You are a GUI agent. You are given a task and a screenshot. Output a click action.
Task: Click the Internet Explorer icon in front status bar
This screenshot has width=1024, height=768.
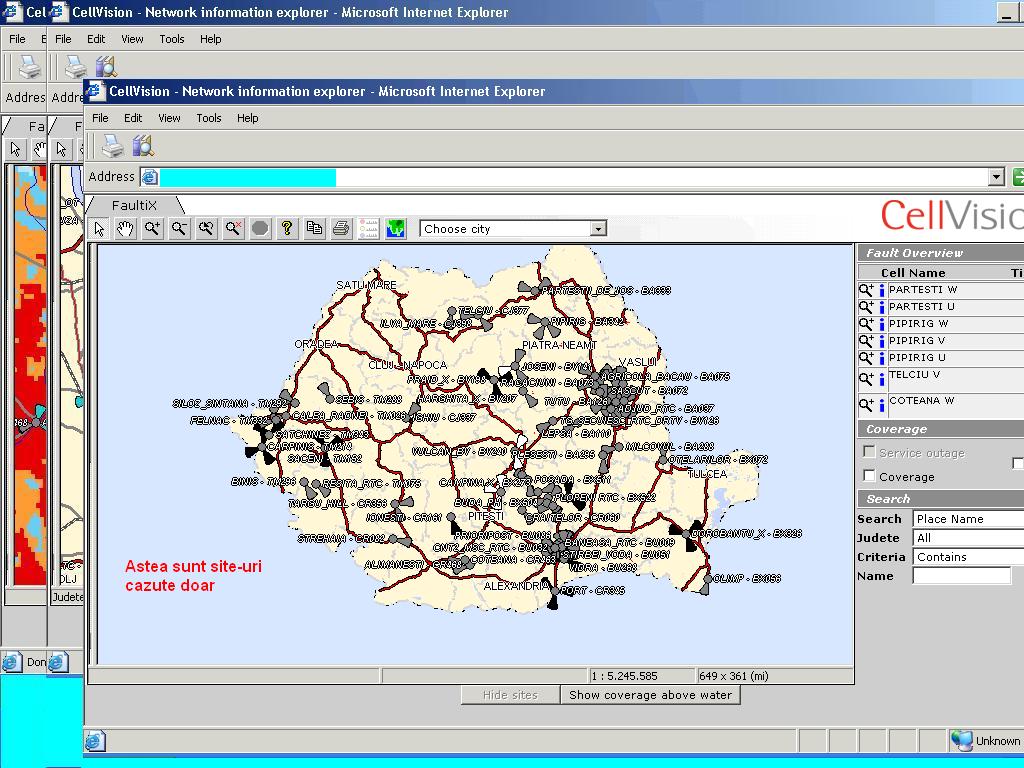pos(95,741)
